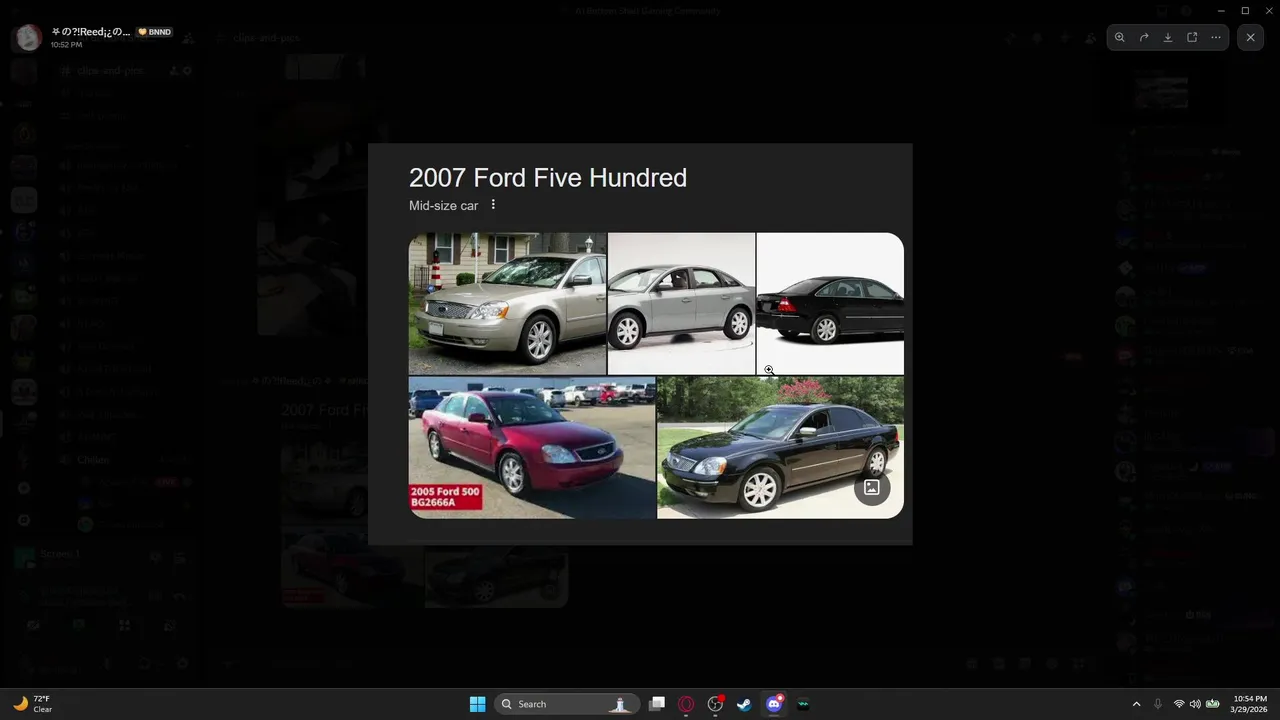
Task: Click the Discord taskbar icon
Action: click(x=774, y=704)
